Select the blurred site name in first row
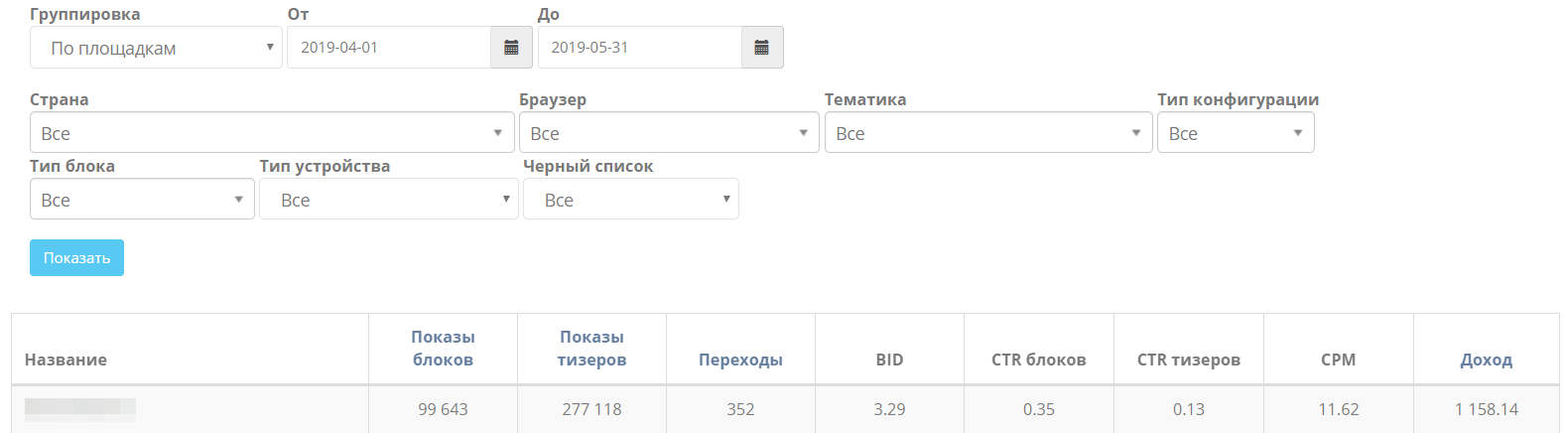 (80, 408)
